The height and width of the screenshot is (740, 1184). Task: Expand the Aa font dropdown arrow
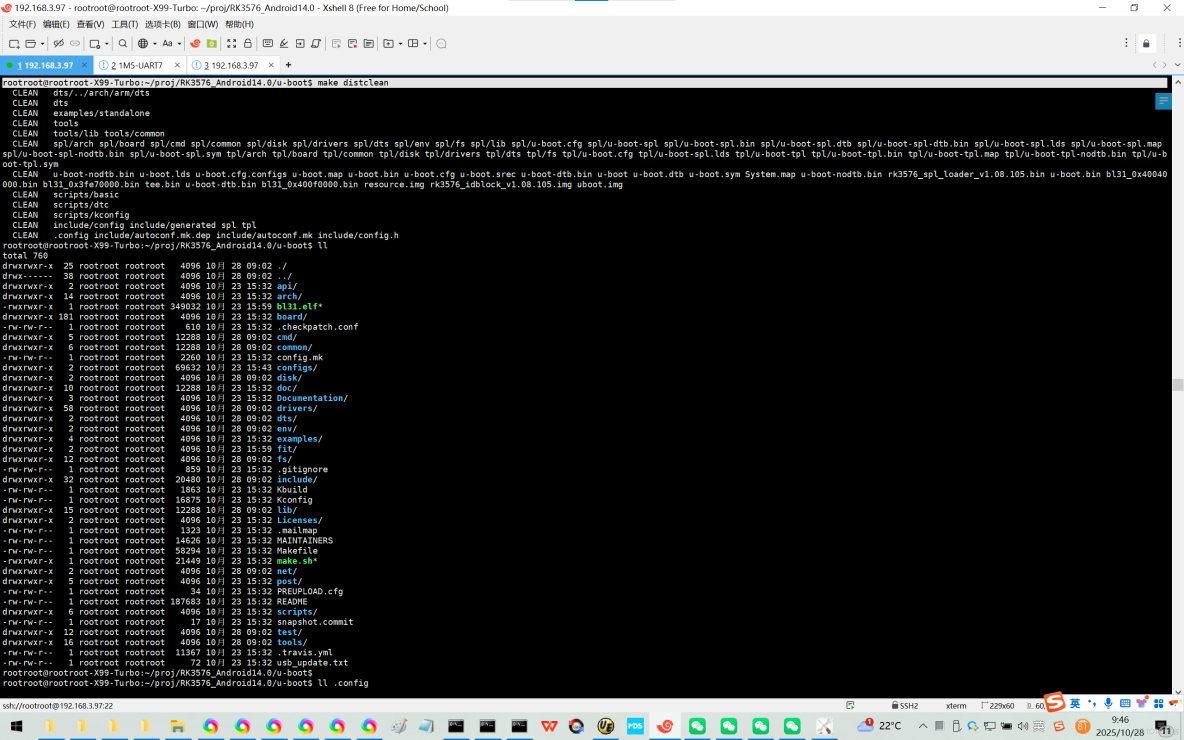179,44
